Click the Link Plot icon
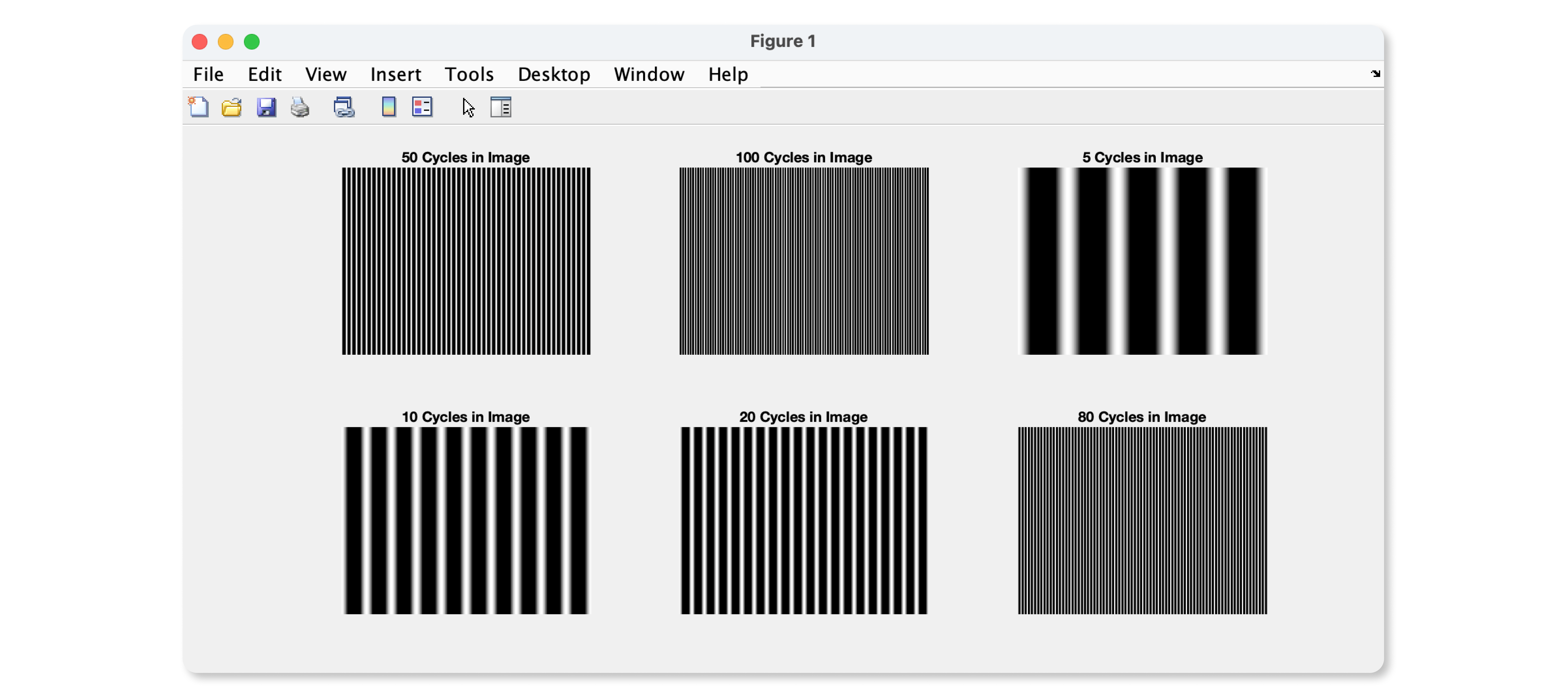This screenshot has height=699, width=1568. click(344, 107)
